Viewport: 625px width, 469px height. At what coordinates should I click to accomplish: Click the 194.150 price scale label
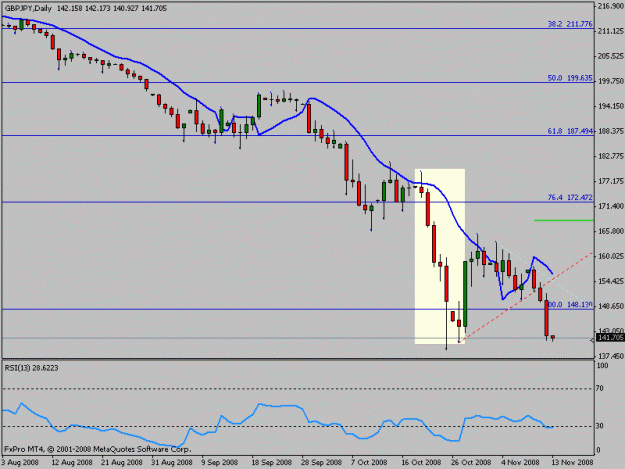pos(611,106)
